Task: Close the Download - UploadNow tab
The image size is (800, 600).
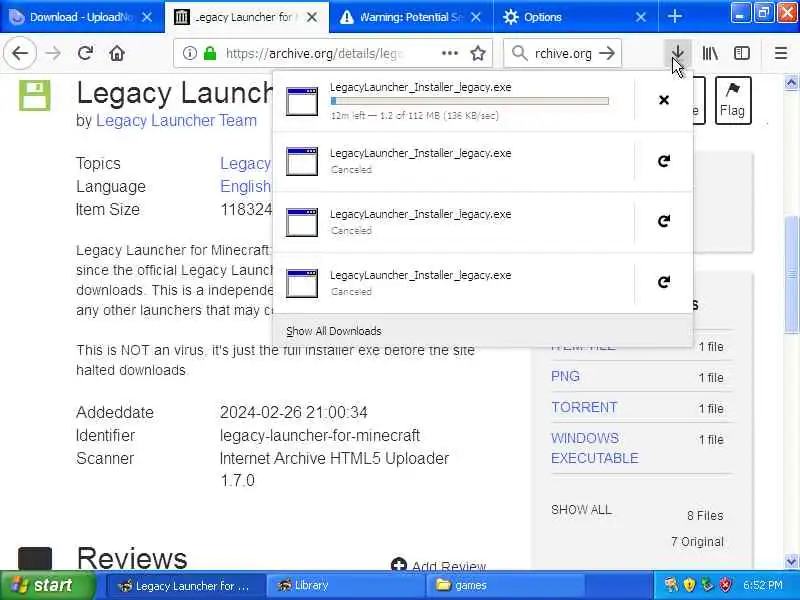Action: (147, 17)
